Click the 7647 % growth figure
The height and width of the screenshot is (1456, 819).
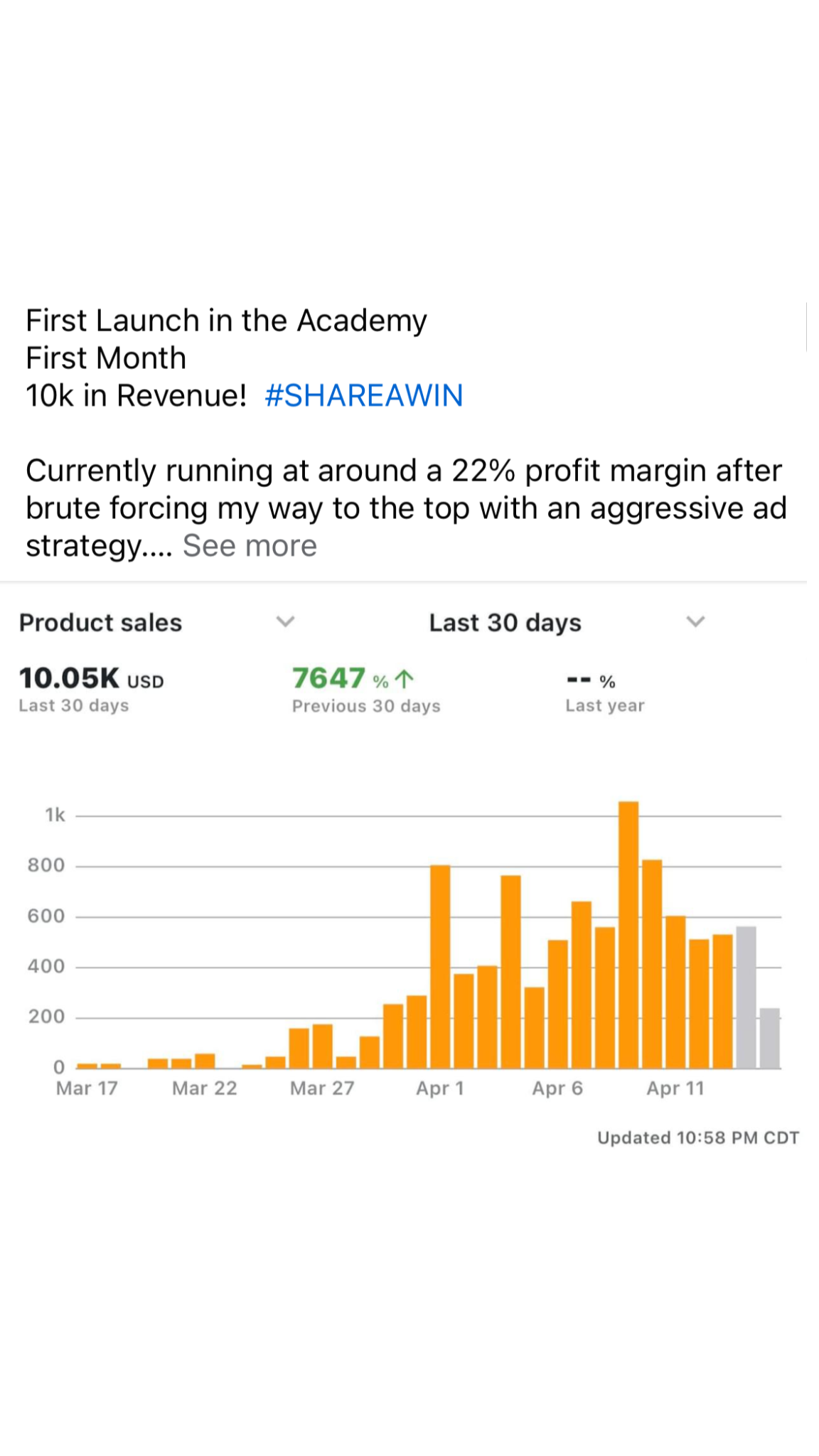point(340,679)
